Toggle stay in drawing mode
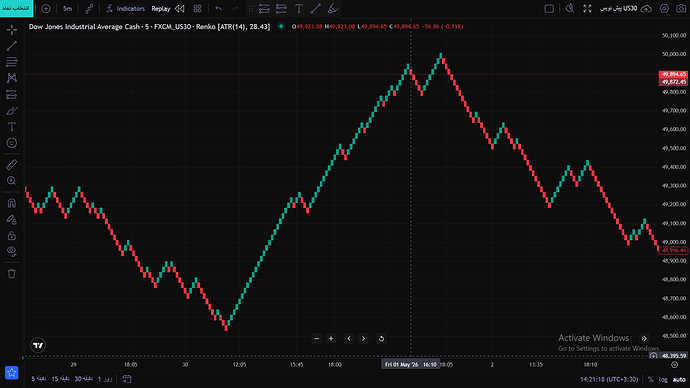This screenshot has height=388, width=690. click(12, 219)
